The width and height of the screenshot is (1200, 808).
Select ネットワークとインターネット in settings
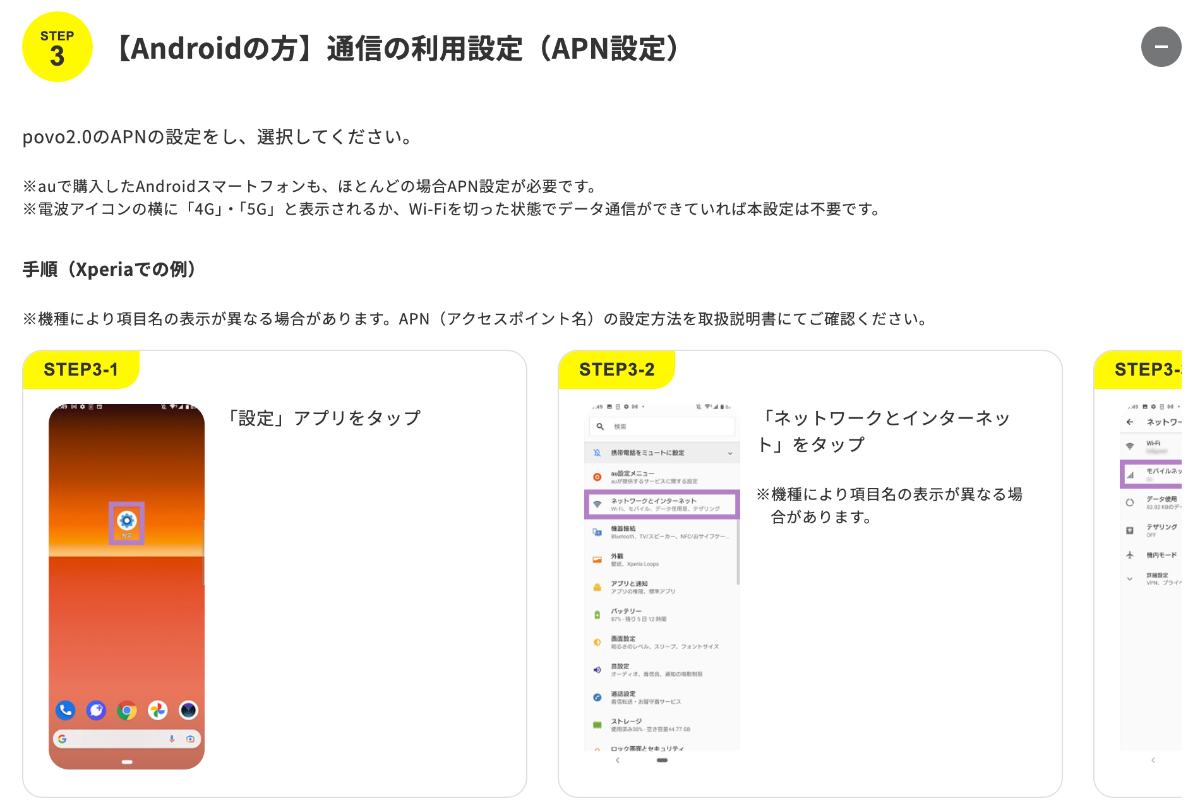tap(662, 504)
